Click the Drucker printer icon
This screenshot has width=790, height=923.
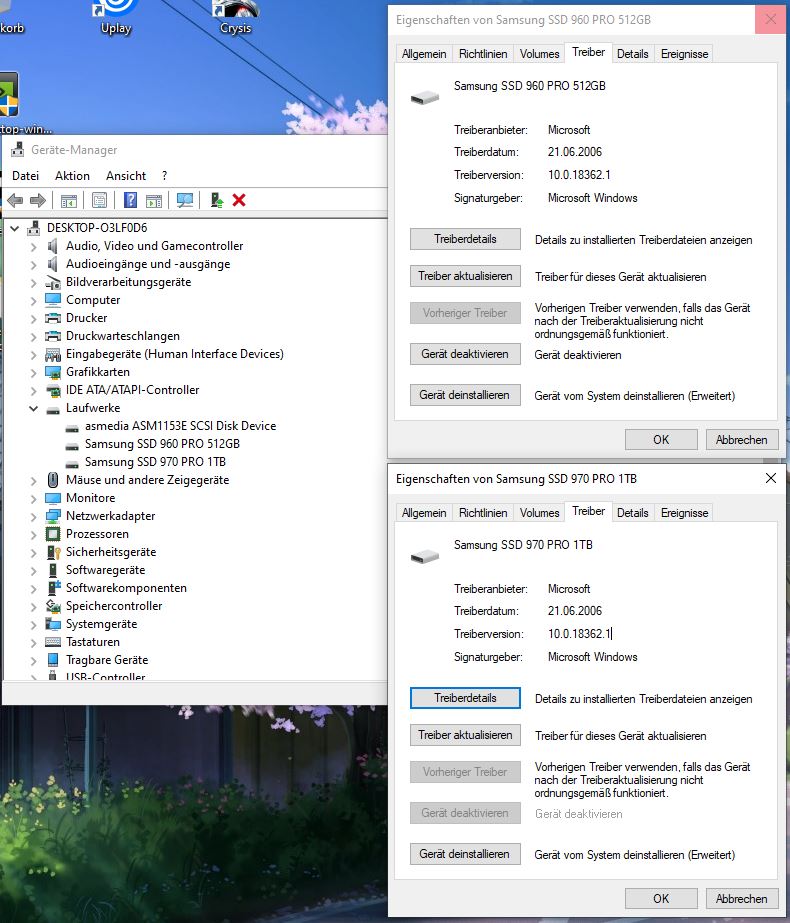click(x=53, y=318)
